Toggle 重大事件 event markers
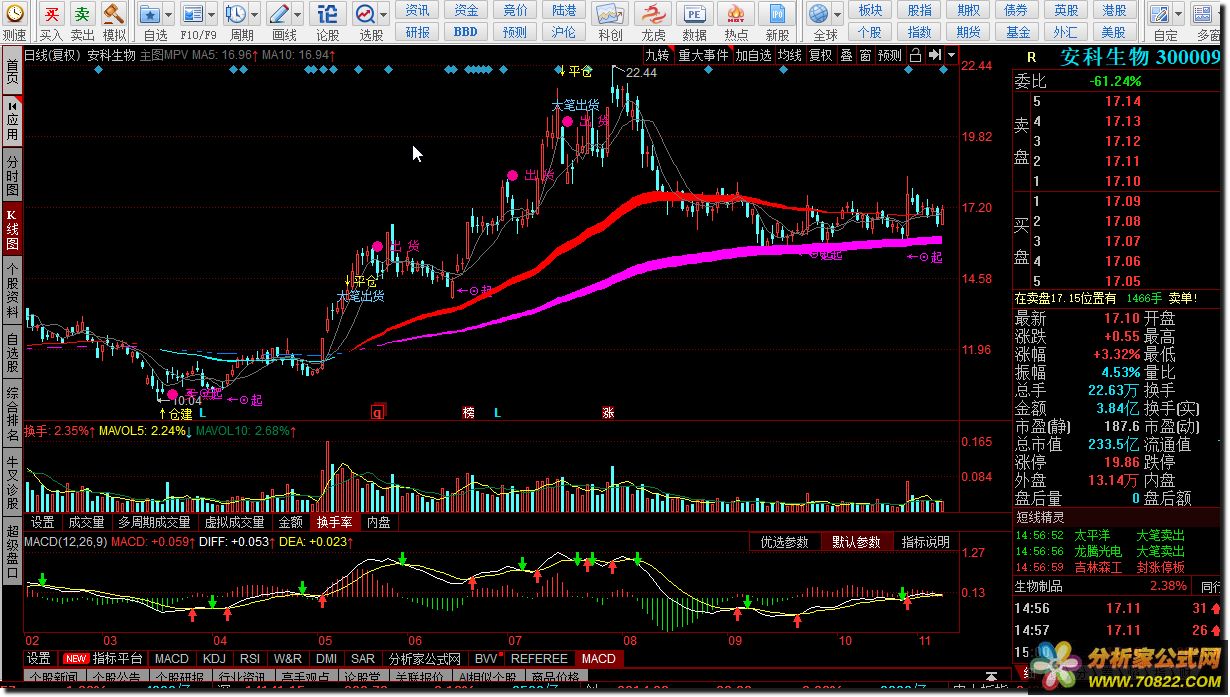This screenshot has height=697, width=1230. [x=704, y=55]
